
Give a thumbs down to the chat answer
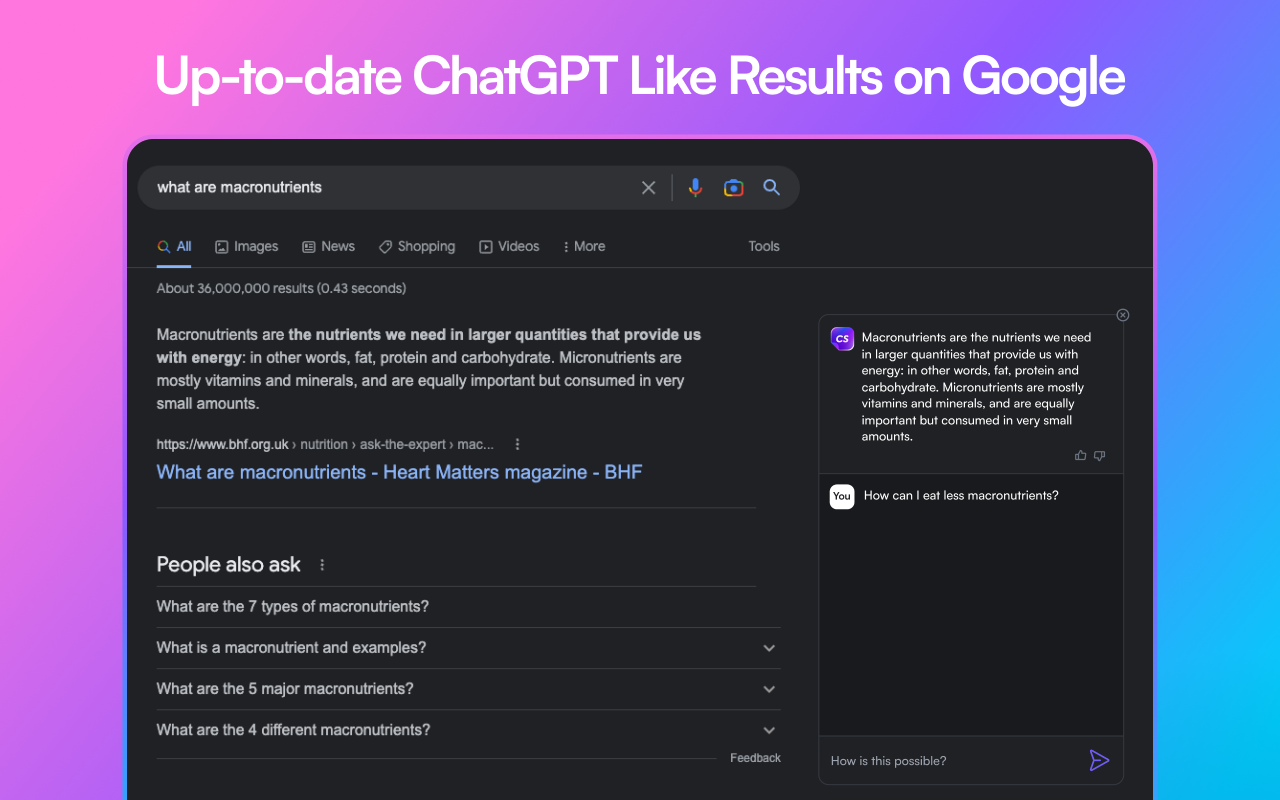click(x=1098, y=455)
